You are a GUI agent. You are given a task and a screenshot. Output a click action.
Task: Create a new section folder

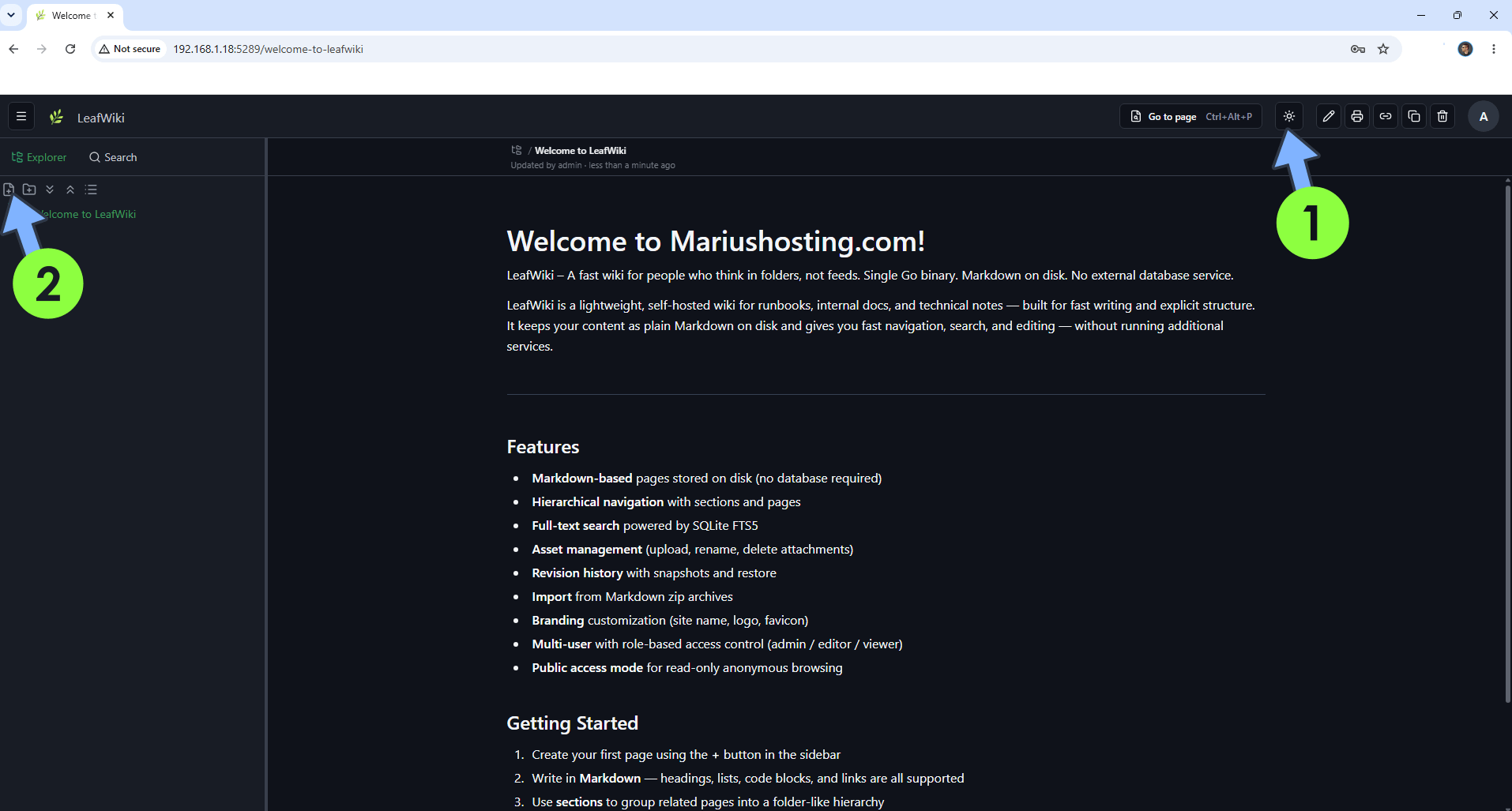[x=29, y=190]
